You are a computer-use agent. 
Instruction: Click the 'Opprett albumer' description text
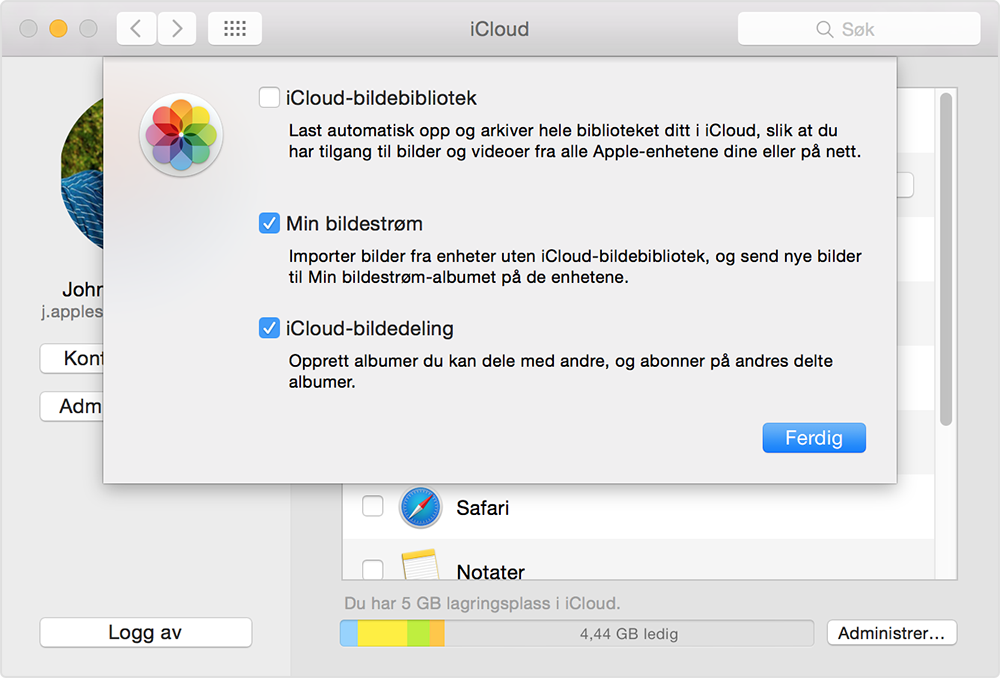coord(561,371)
